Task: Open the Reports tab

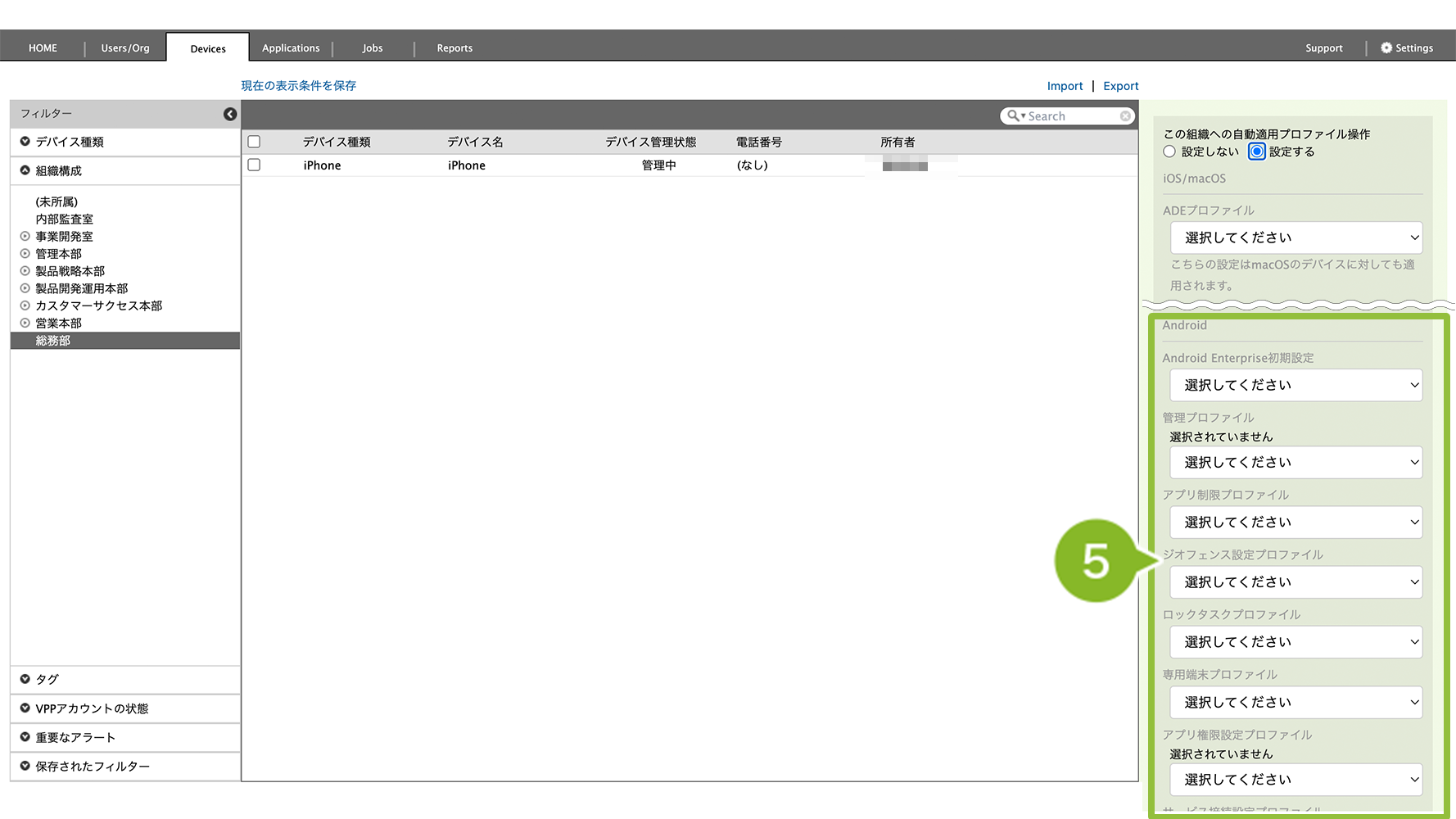Action: [x=454, y=48]
